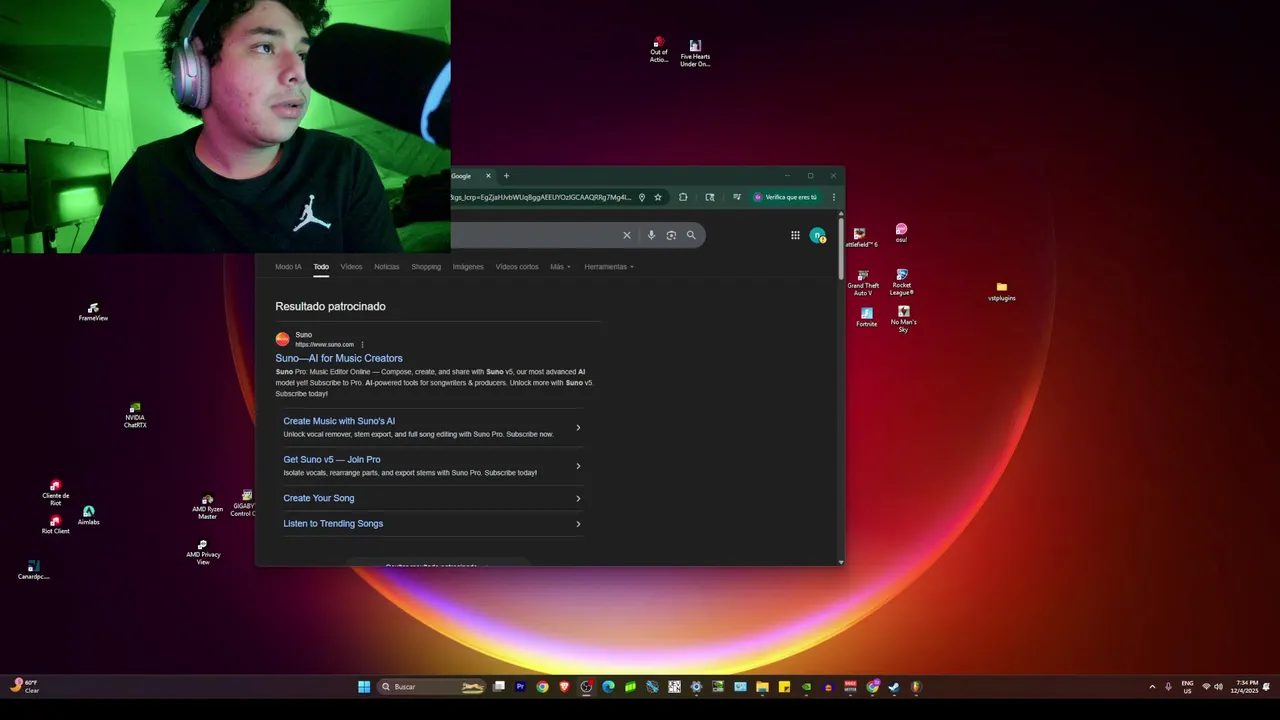Click the Verifica que eres tú button
The image size is (1280, 720).
786,197
